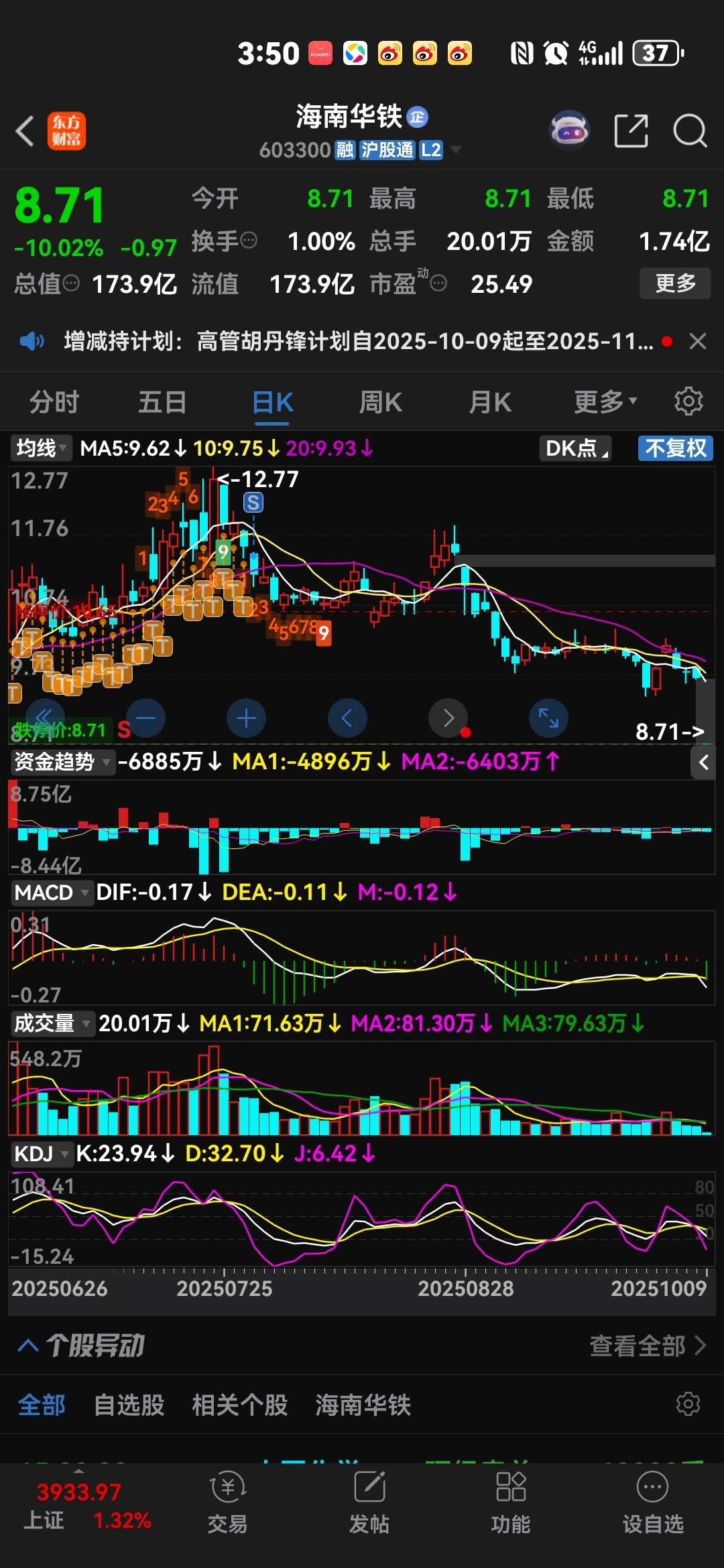Switch to 月K tab
This screenshot has width=724, height=1568.
(x=490, y=402)
